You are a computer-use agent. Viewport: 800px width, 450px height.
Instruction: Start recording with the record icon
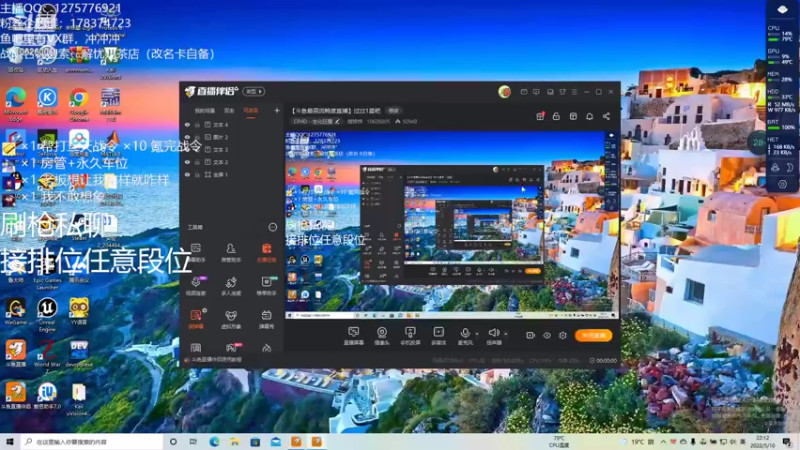530,335
